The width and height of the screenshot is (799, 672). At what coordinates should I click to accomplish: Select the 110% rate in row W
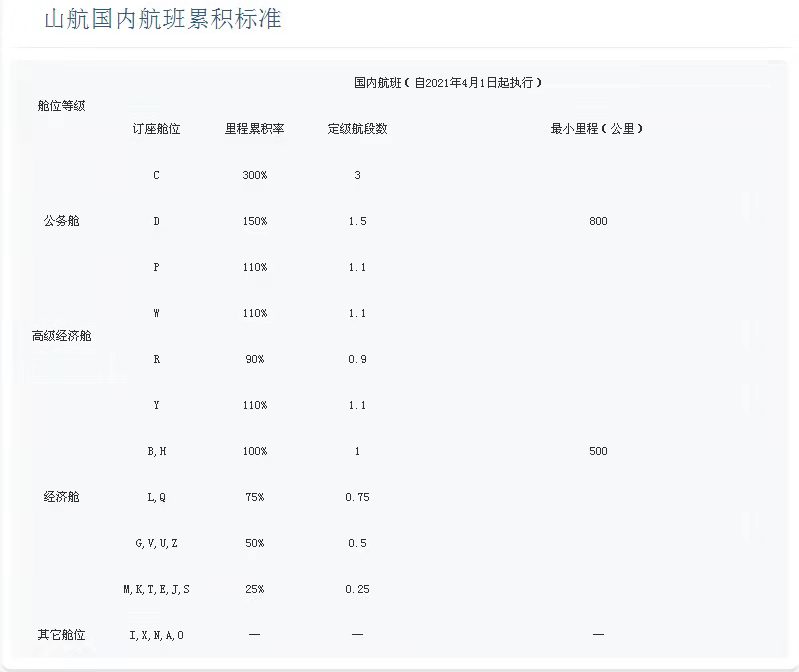tap(255, 313)
